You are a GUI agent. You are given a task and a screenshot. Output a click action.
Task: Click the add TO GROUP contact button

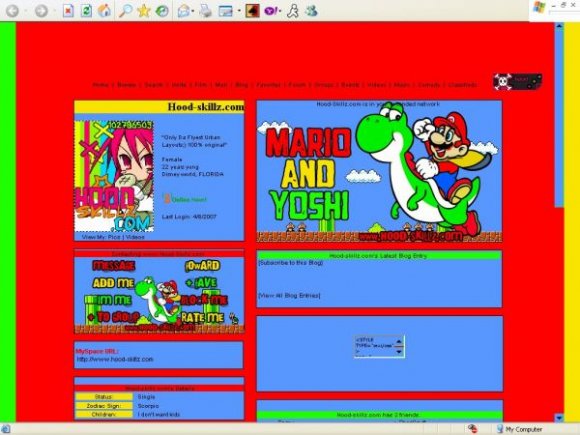pyautogui.click(x=113, y=317)
